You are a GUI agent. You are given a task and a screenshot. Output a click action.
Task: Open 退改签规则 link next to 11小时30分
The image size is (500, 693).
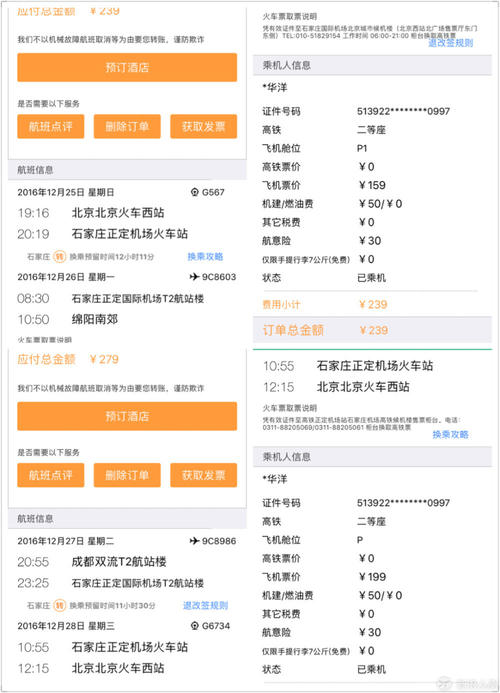(206, 605)
